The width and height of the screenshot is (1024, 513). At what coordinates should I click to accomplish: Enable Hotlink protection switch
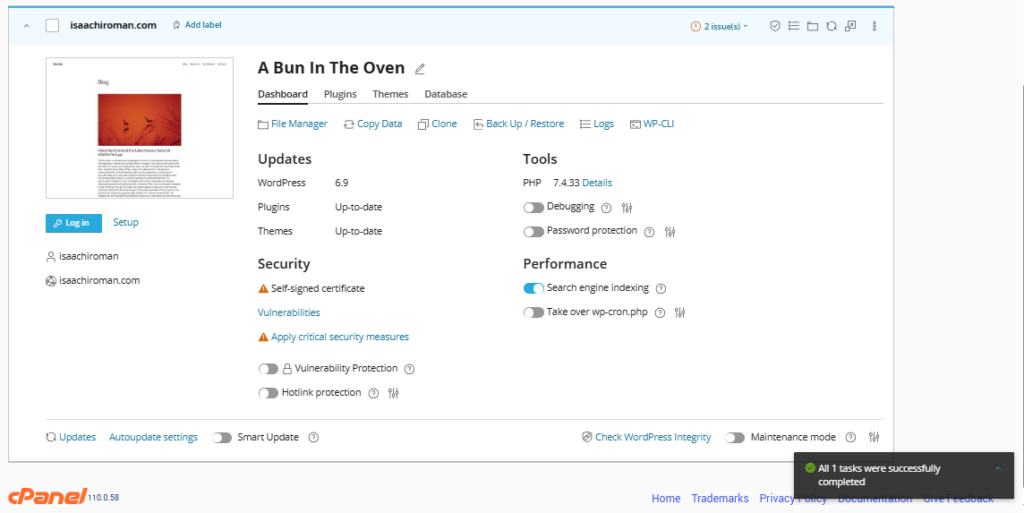click(268, 393)
